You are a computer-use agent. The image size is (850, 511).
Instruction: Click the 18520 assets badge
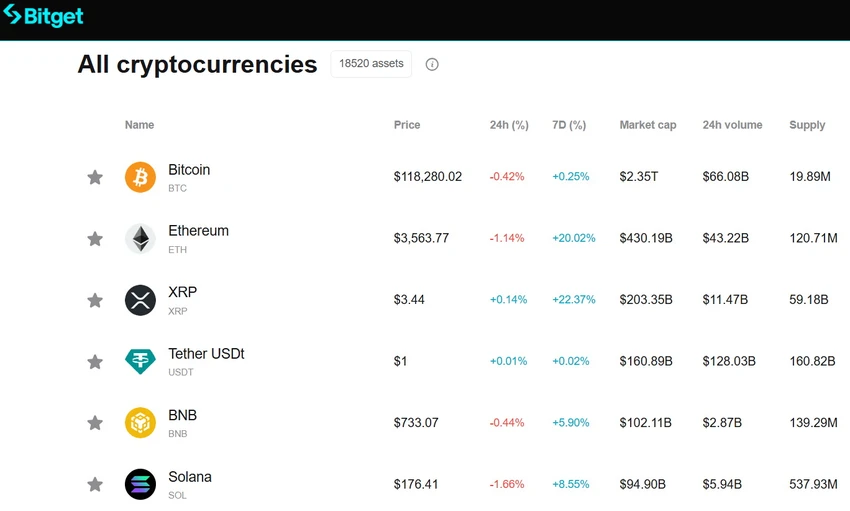371,64
